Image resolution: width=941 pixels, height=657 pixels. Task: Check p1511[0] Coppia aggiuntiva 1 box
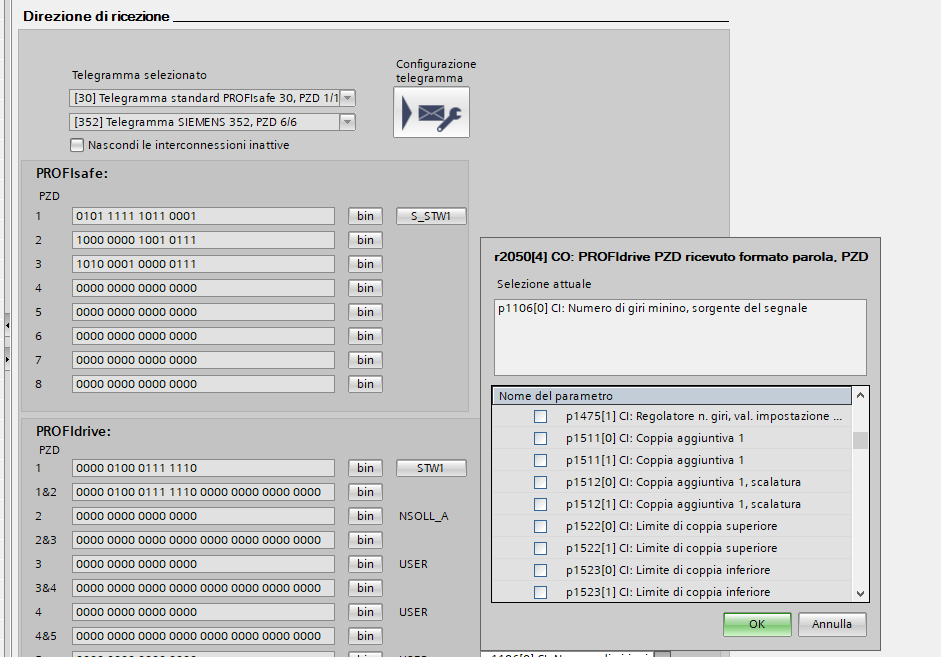540,438
